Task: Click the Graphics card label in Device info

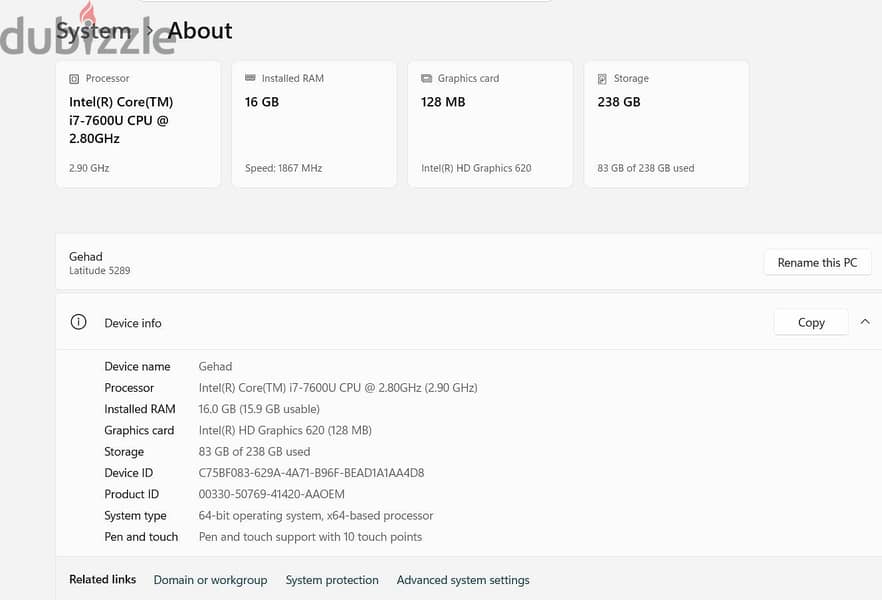Action: point(139,430)
